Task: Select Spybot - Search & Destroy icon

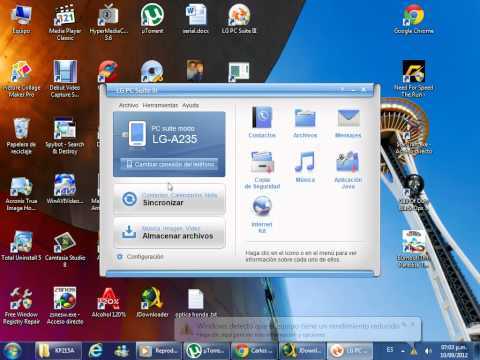Action: click(x=65, y=135)
